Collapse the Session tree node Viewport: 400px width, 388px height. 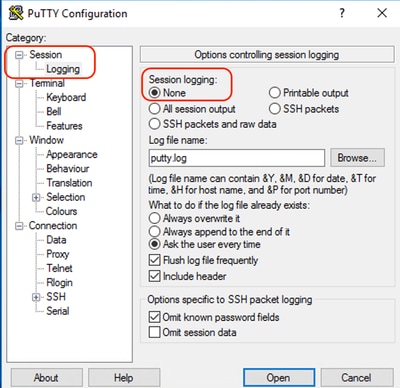20,55
